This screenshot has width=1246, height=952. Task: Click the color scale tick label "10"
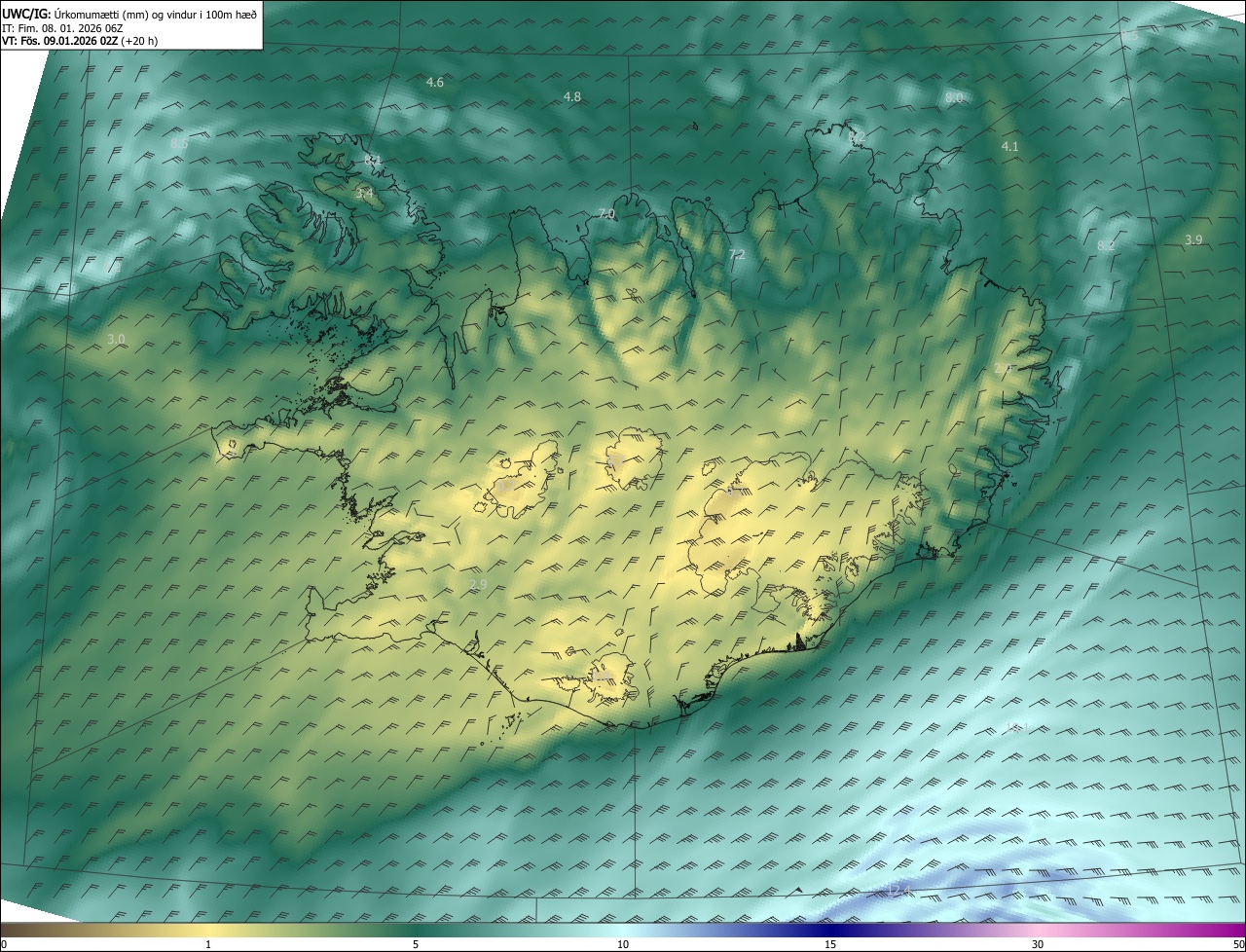click(x=623, y=944)
